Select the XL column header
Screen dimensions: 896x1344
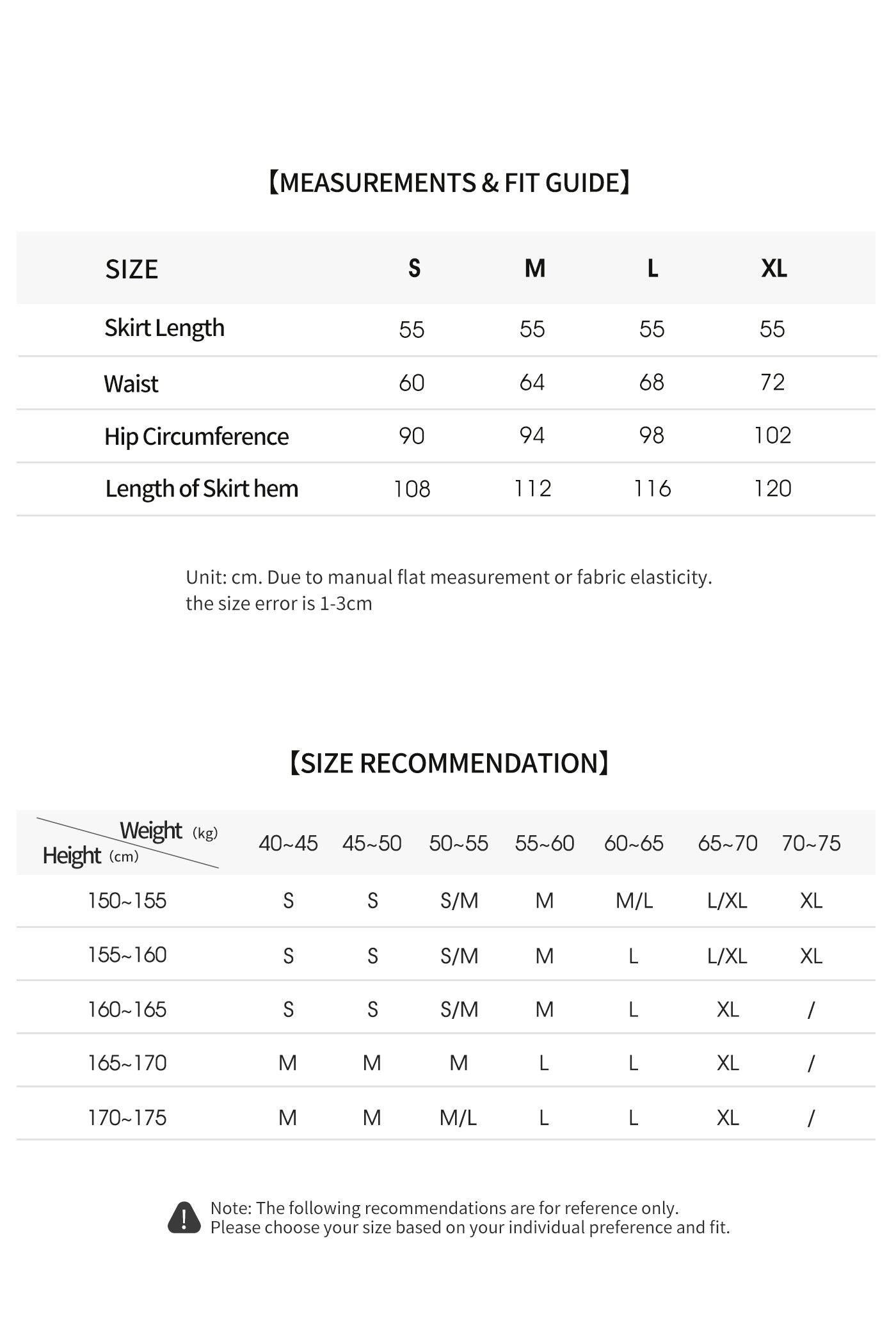(774, 268)
